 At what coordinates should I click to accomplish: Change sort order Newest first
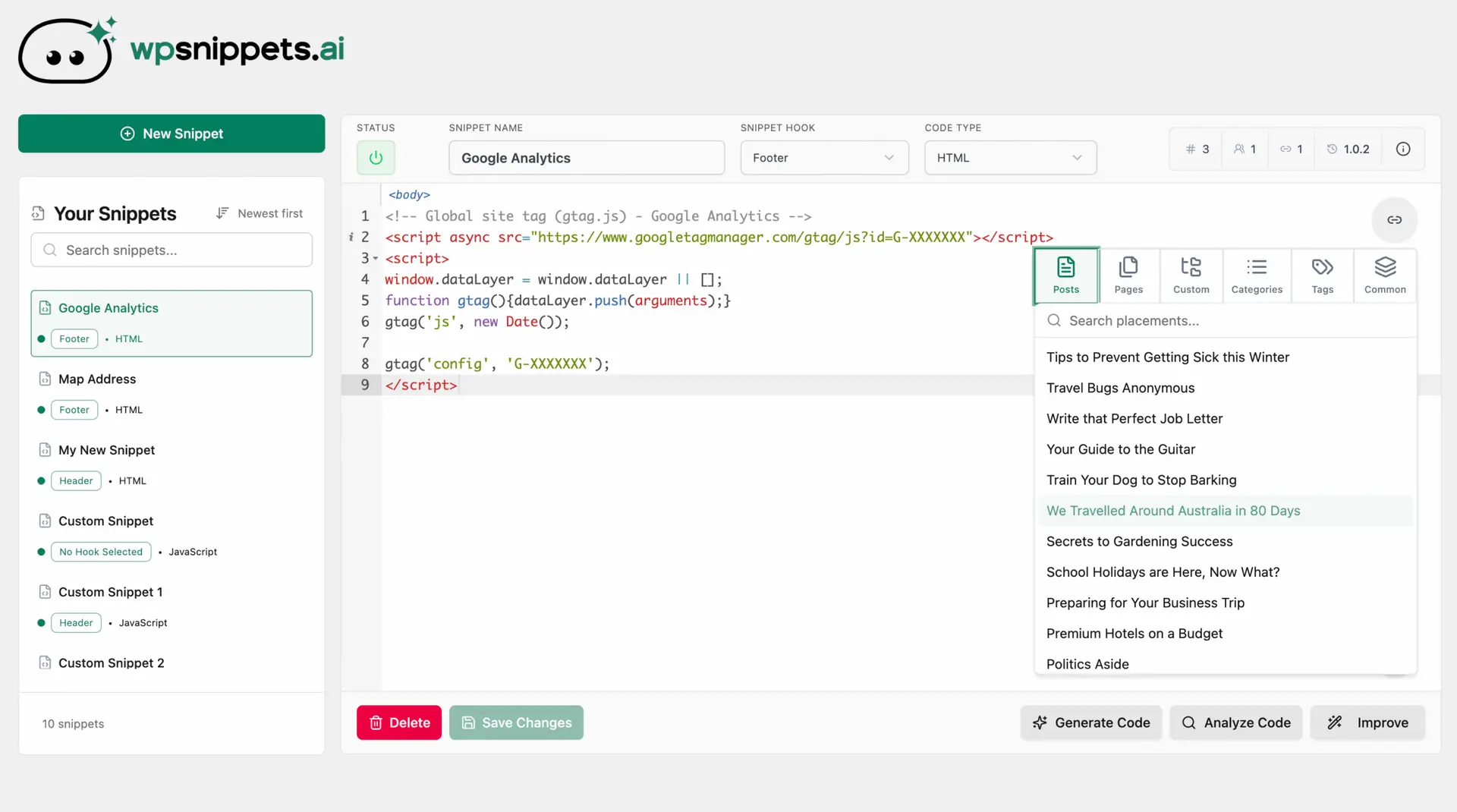click(x=260, y=214)
